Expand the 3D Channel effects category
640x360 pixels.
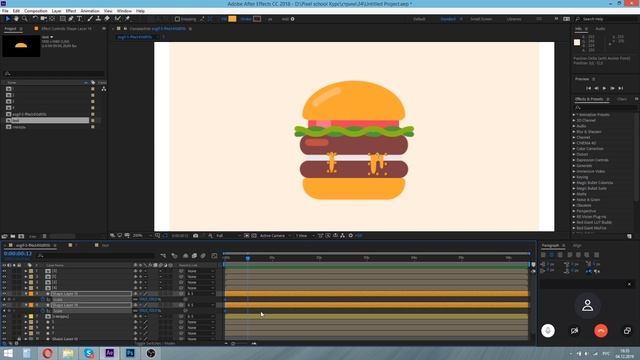[574, 120]
